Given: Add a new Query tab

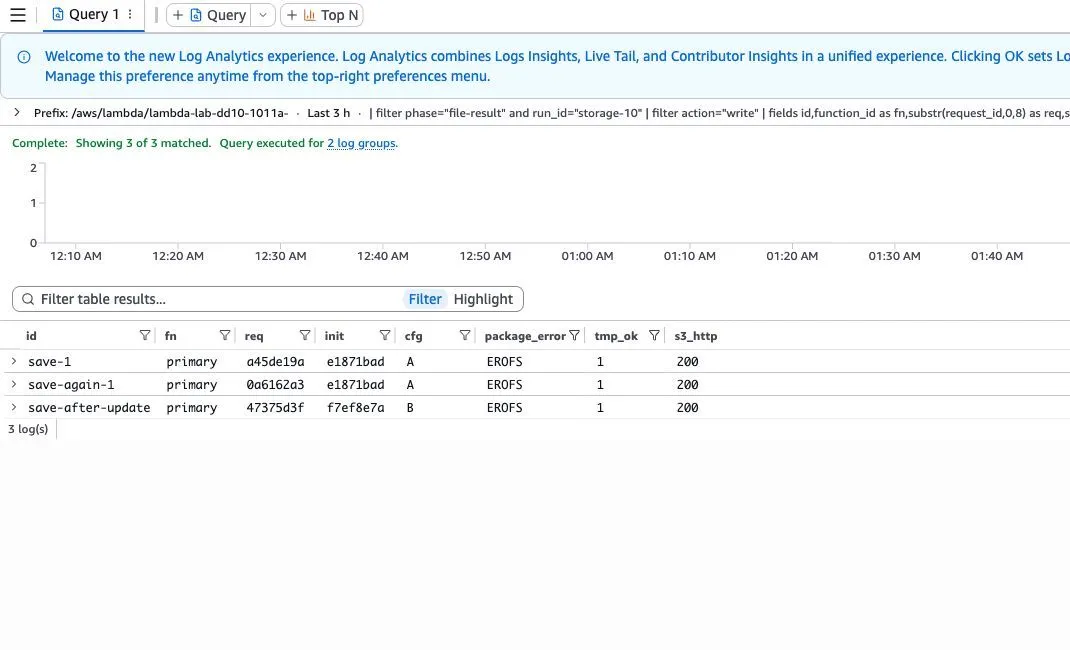Looking at the screenshot, I should (209, 15).
